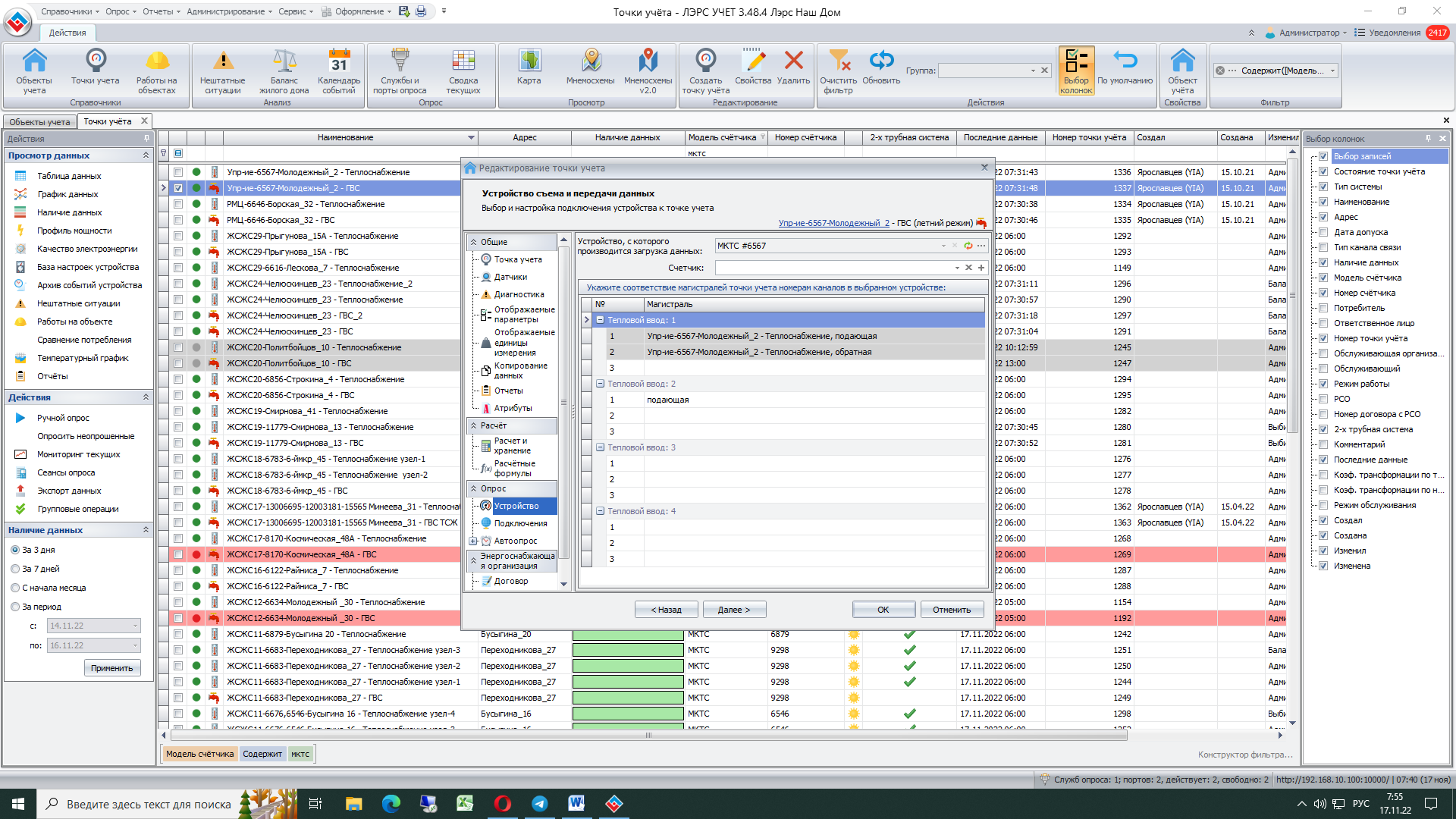Enable Дата допуска column checkbox
The width and height of the screenshot is (1456, 819).
pos(1323,232)
